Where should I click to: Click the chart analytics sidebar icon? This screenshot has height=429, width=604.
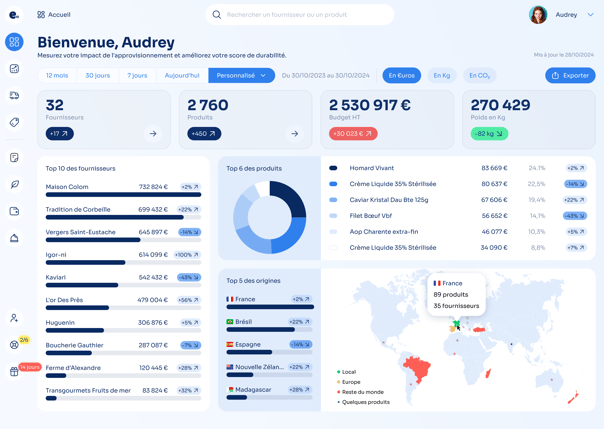tap(14, 69)
